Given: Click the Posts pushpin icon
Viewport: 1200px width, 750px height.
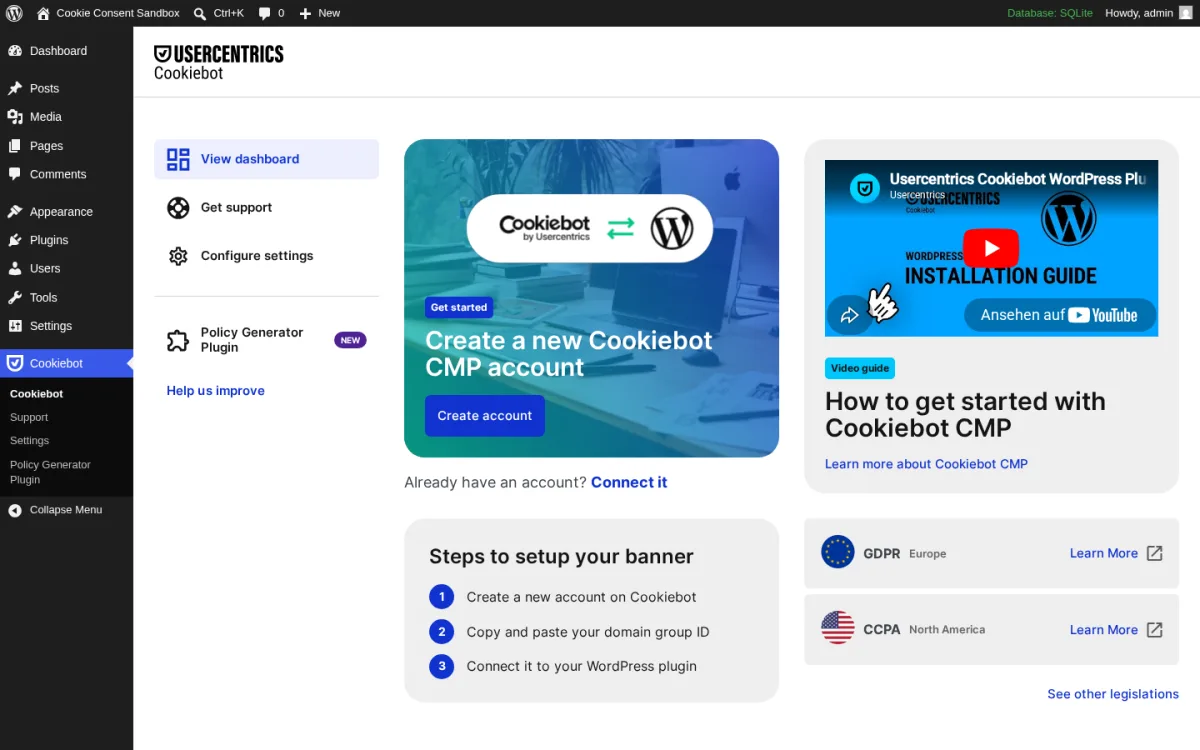Looking at the screenshot, I should [x=15, y=88].
